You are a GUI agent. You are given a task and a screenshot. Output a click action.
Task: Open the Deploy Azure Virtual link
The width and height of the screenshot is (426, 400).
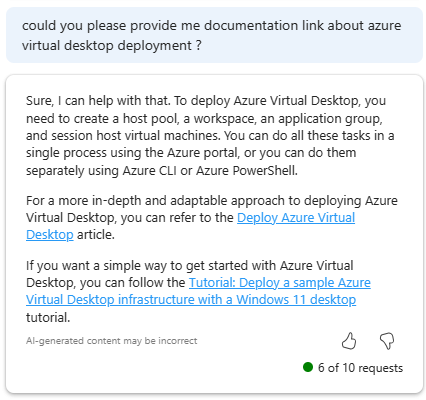[x=296, y=217]
